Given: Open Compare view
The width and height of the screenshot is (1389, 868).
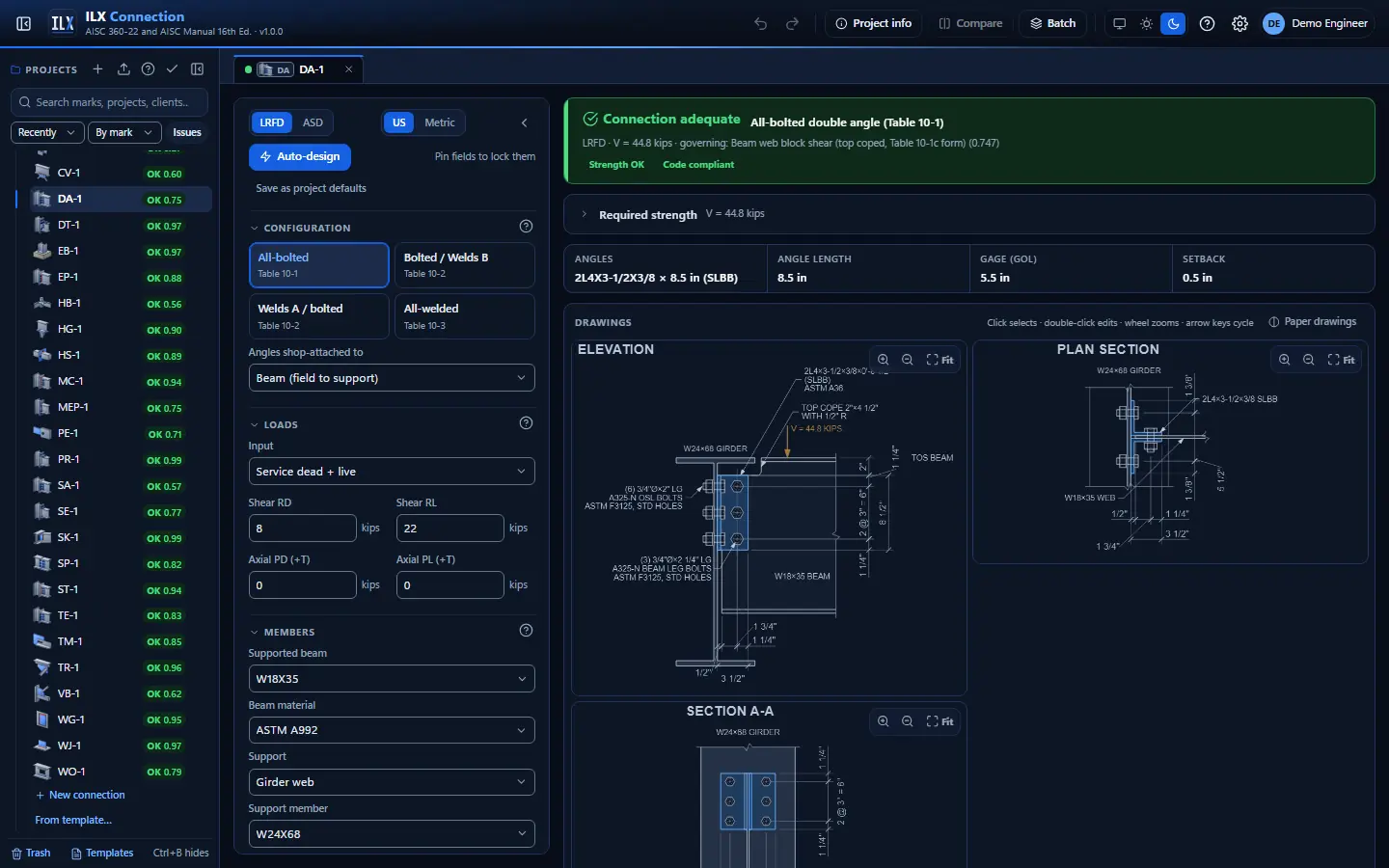Looking at the screenshot, I should [x=970, y=23].
